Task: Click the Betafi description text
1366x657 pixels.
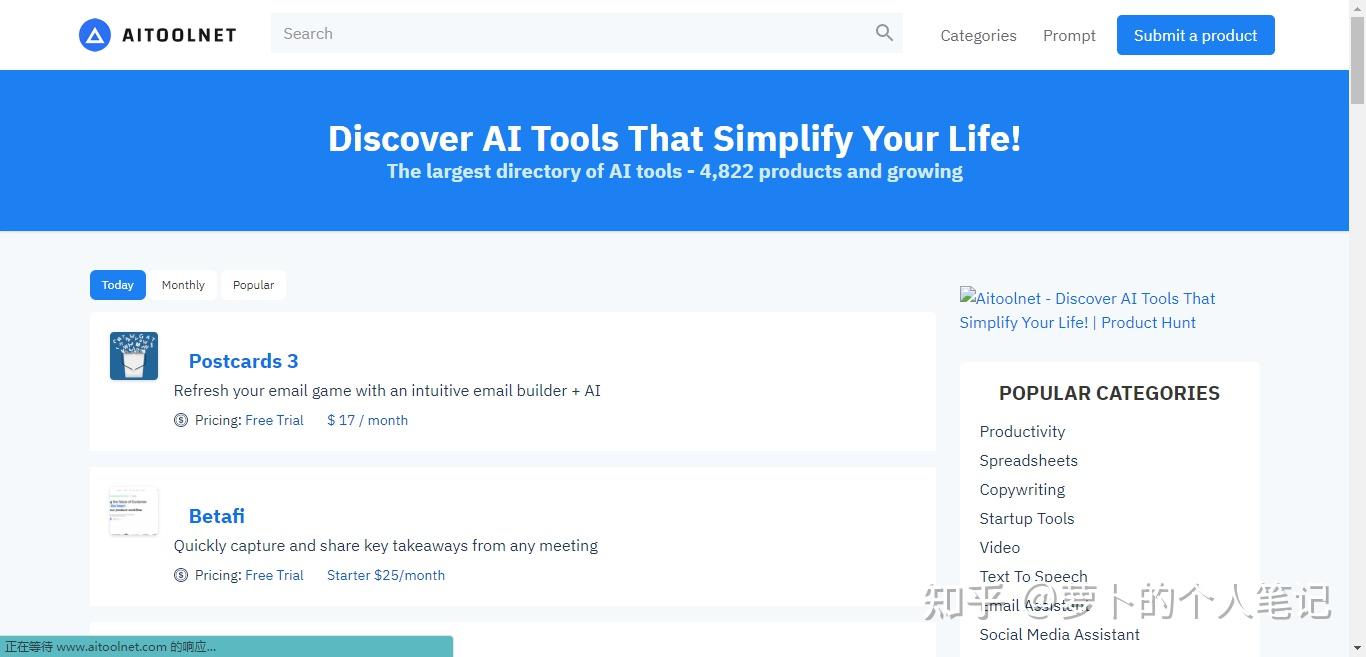Action: [386, 545]
